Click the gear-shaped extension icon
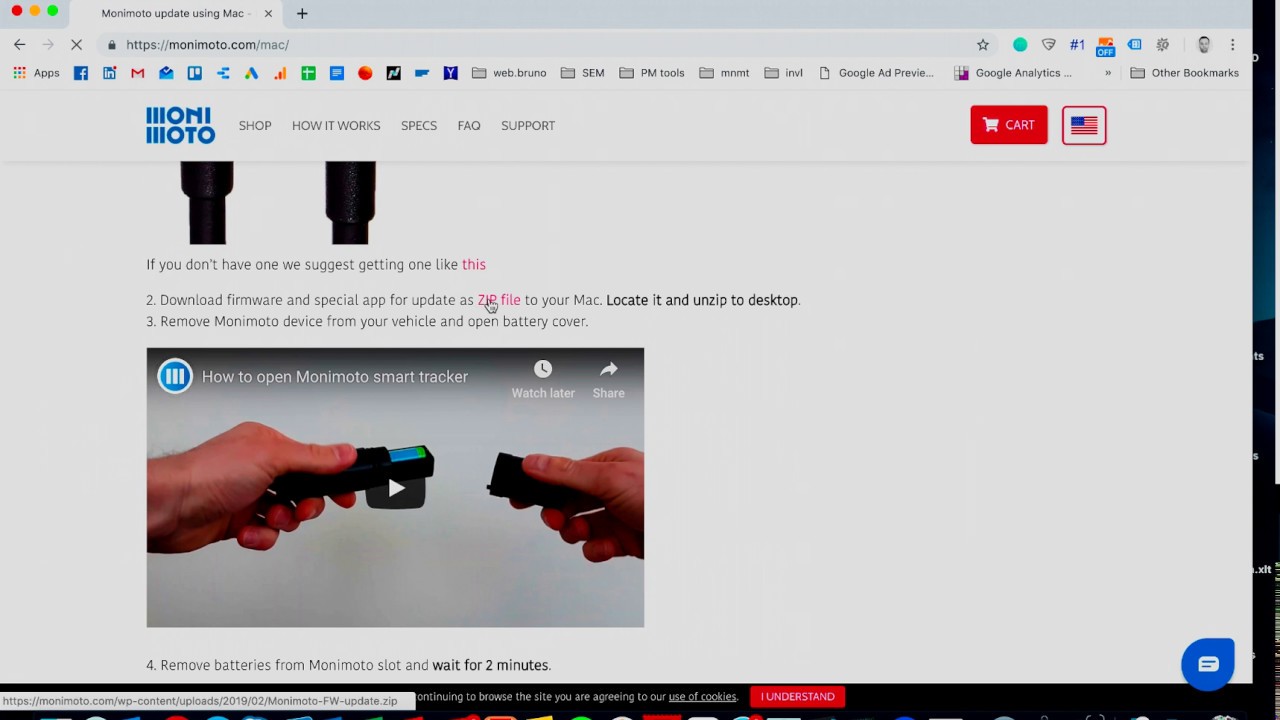The image size is (1280, 720). [1163, 45]
